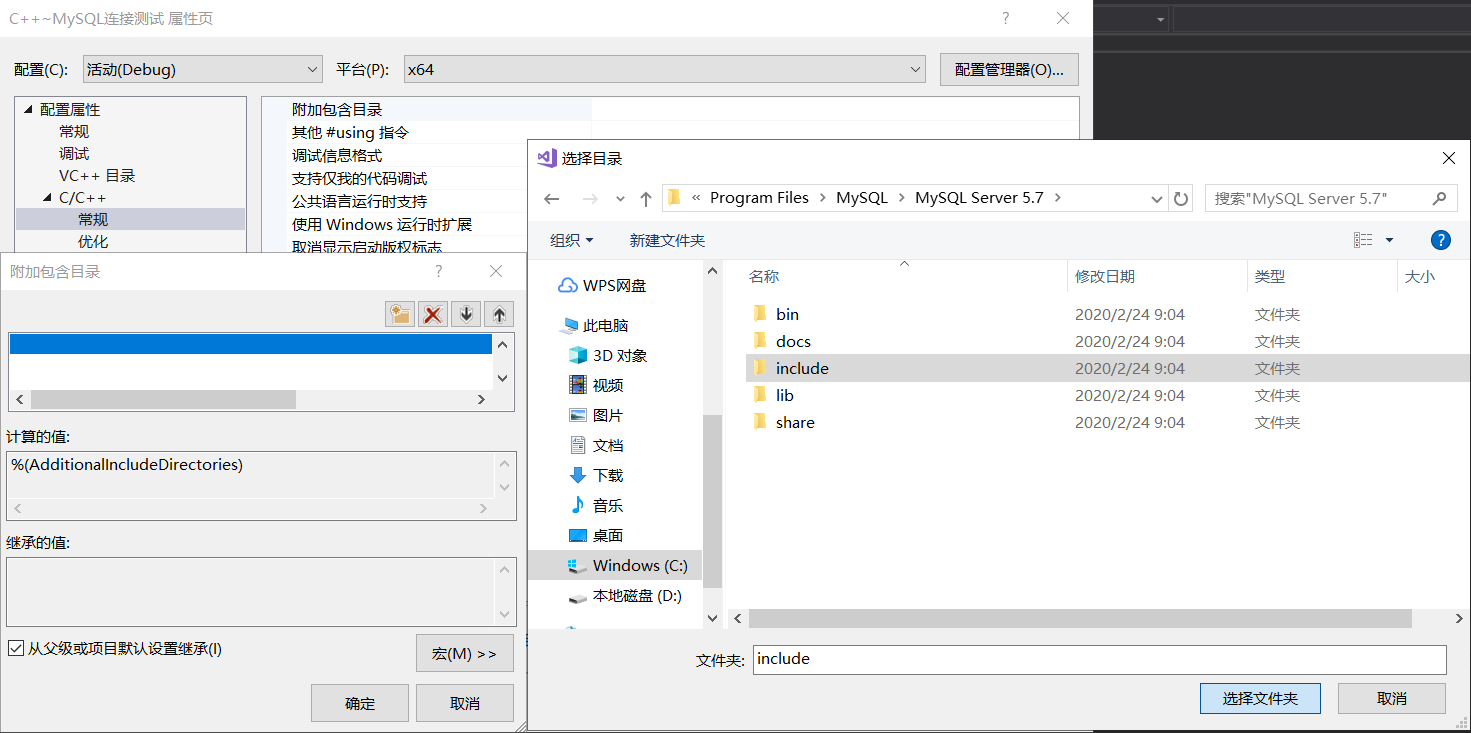Move line down with down arrow icon
This screenshot has width=1471, height=733.
pos(466,314)
